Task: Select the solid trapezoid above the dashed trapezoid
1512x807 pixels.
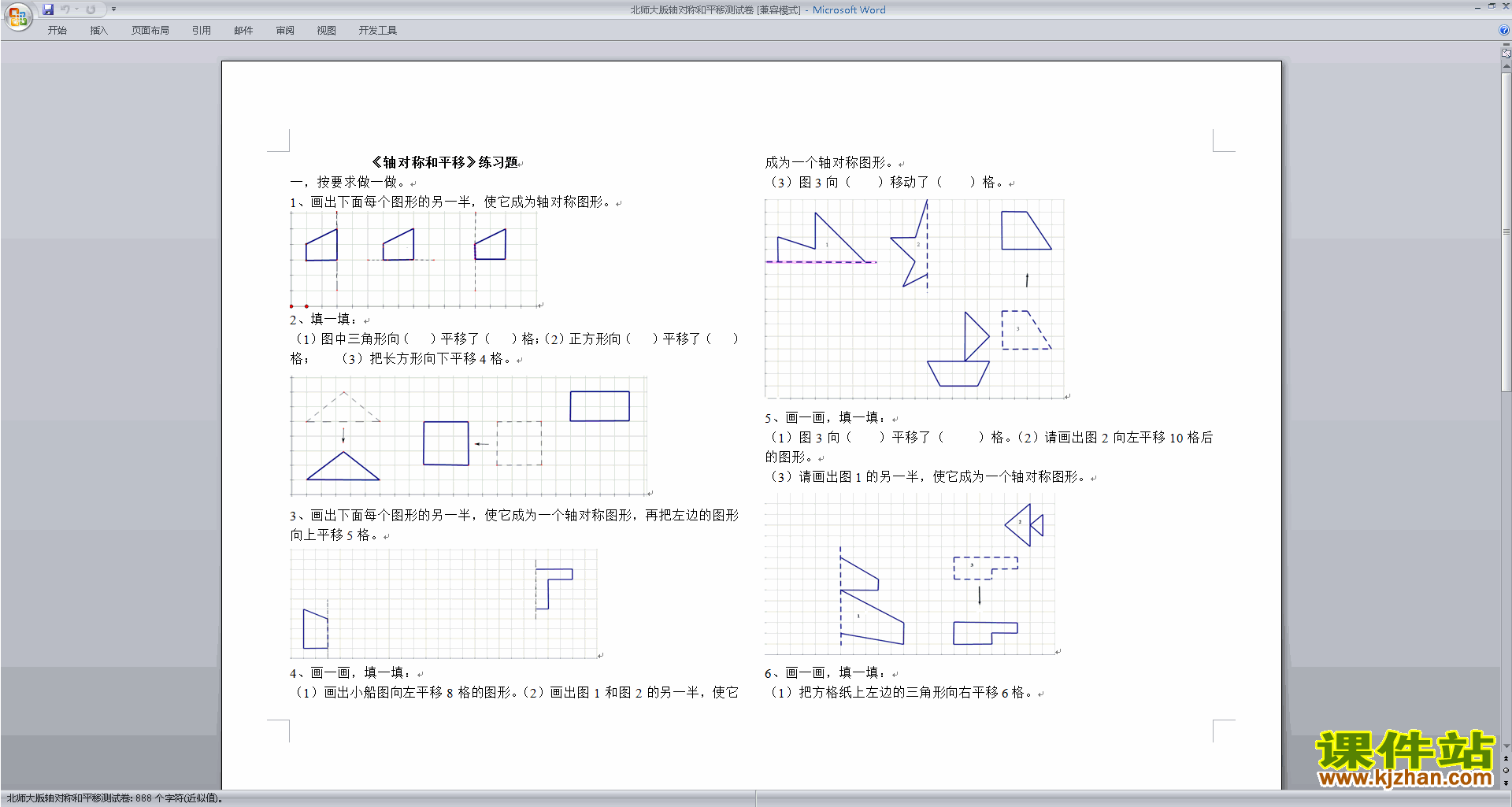Action: [x=1026, y=230]
